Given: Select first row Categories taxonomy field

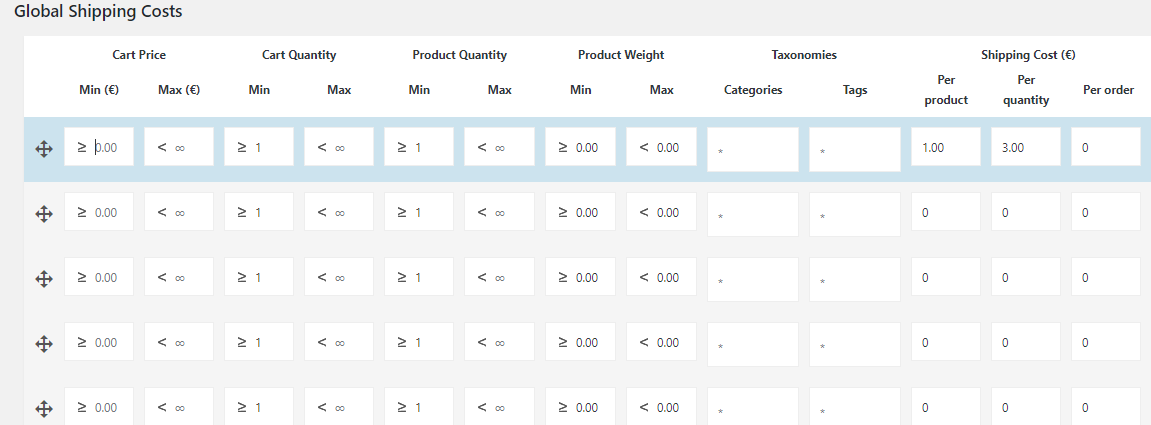Looking at the screenshot, I should (752, 149).
